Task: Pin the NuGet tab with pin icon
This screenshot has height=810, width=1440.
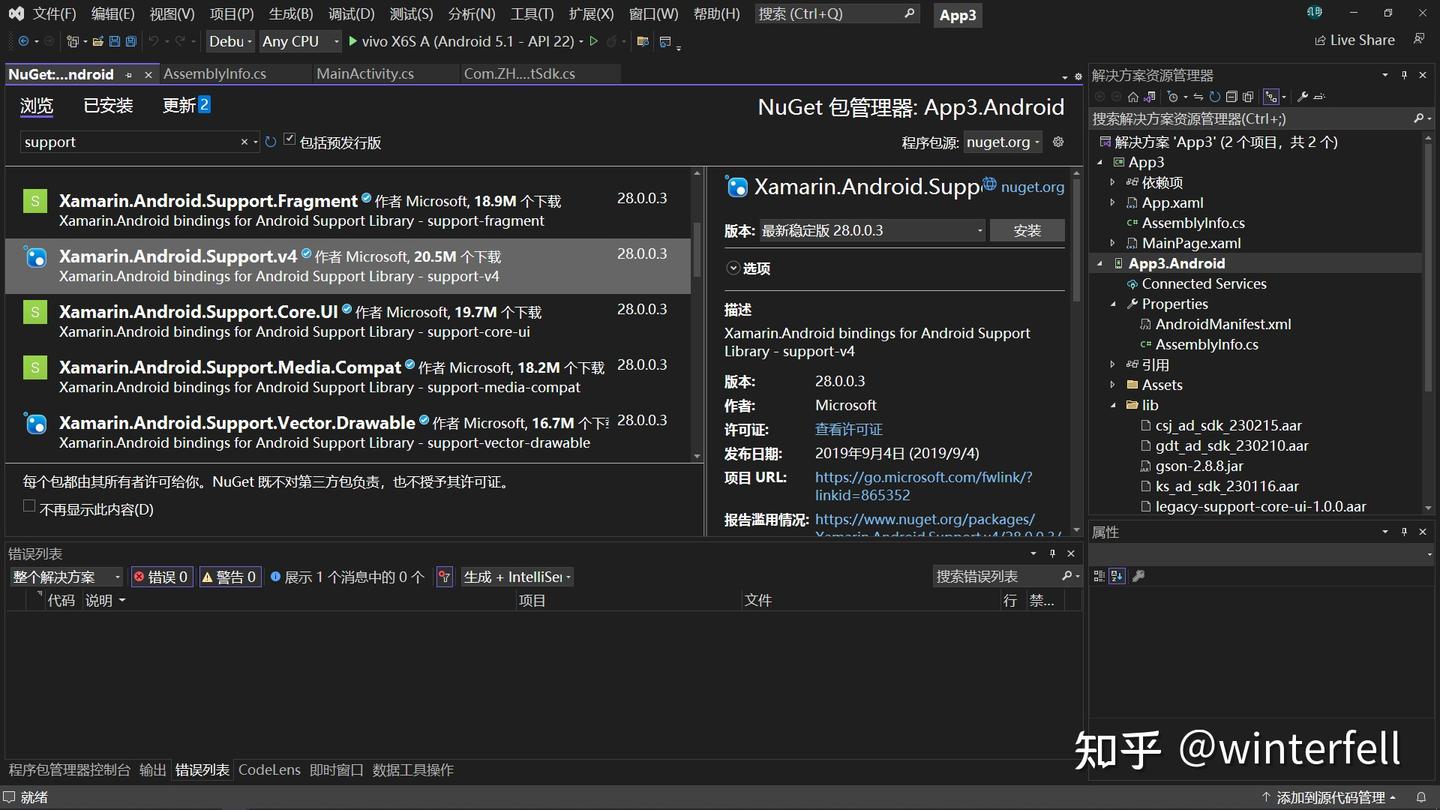Action: (x=128, y=75)
